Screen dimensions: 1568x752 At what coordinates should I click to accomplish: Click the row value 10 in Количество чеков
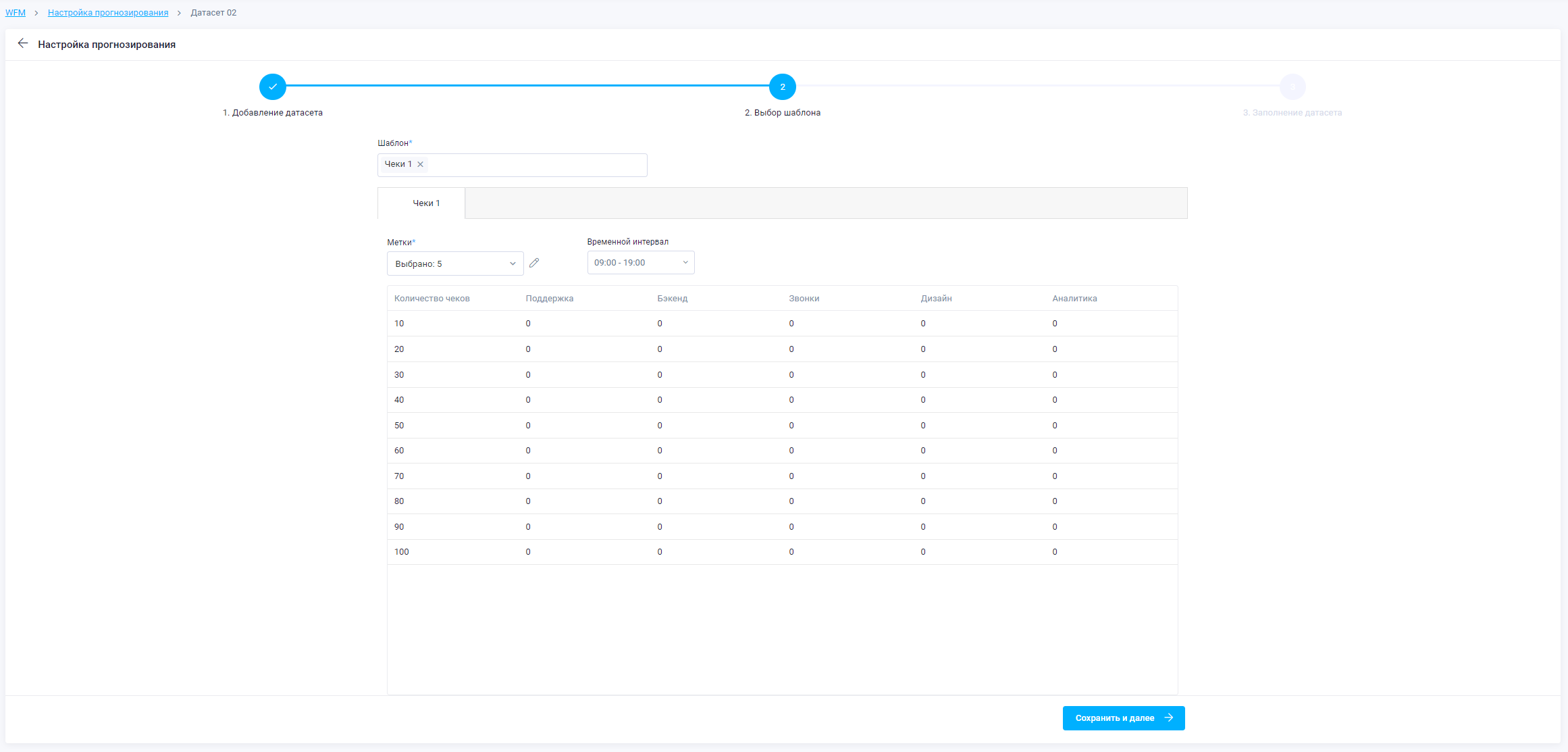(399, 324)
